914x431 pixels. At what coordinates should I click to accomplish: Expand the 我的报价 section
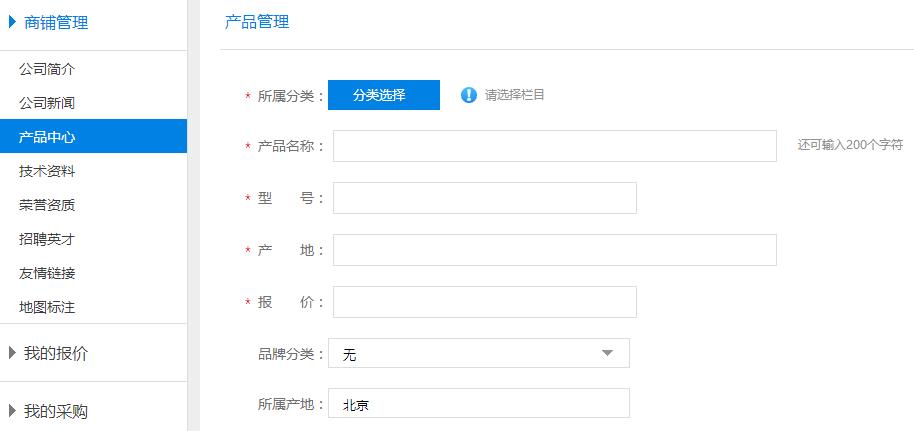pos(12,353)
